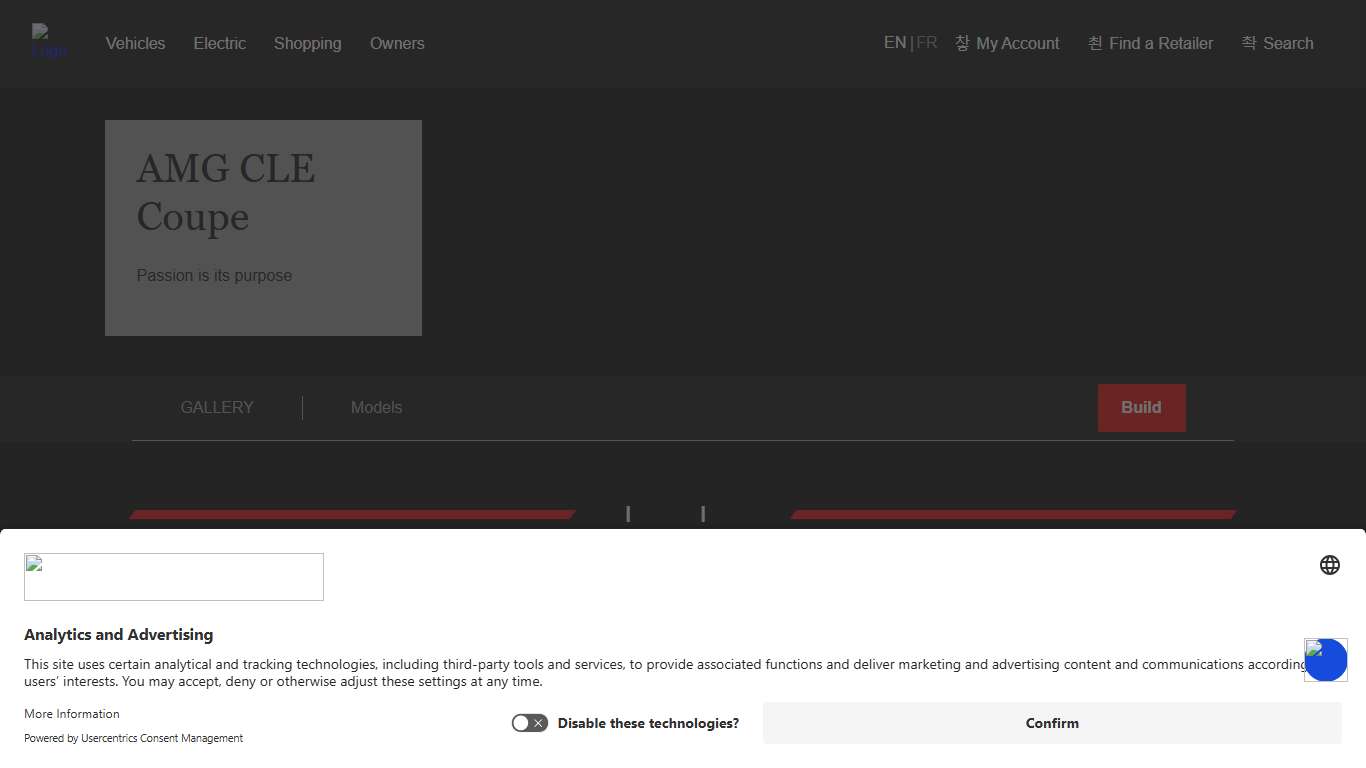Expand the Shopping navigation menu
This screenshot has height=768, width=1366.
pos(307,43)
